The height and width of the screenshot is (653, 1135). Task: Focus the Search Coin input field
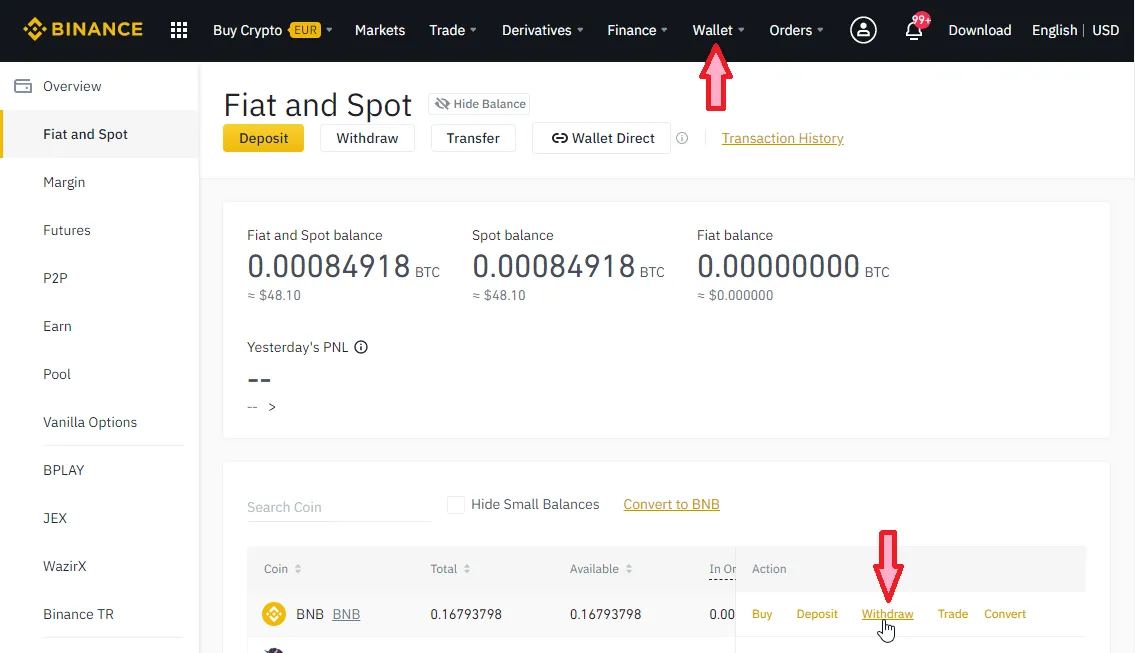[339, 507]
